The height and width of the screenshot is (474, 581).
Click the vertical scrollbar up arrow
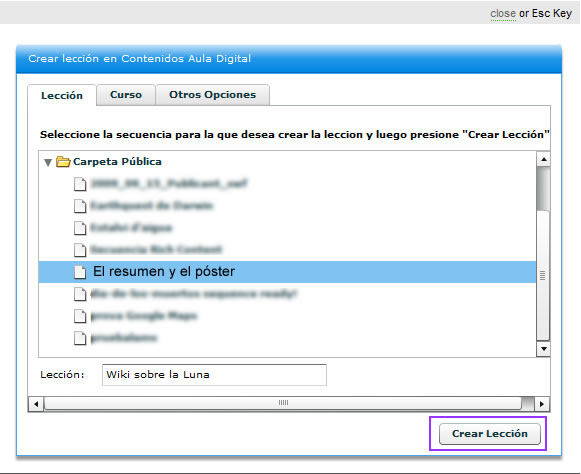pos(544,159)
